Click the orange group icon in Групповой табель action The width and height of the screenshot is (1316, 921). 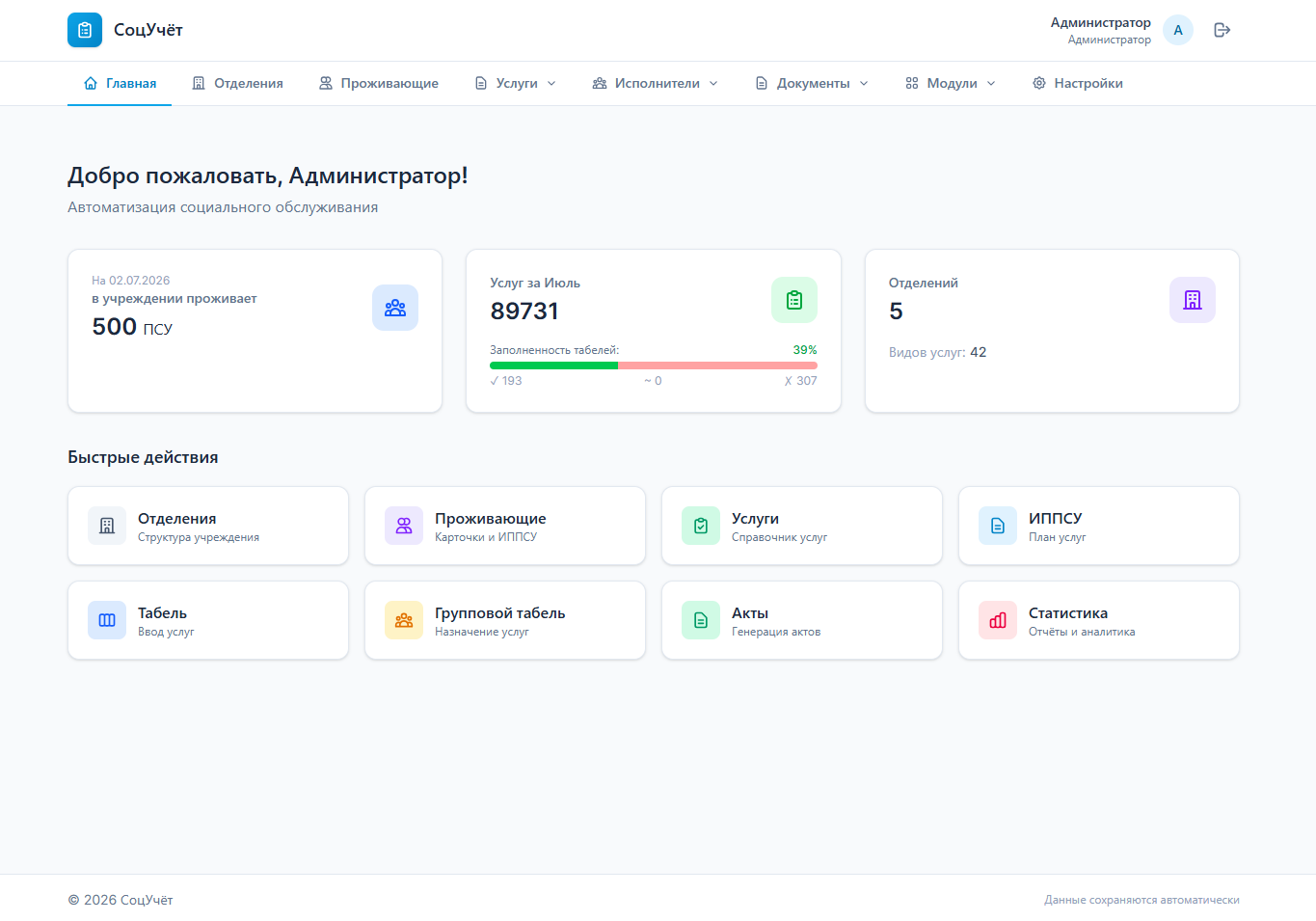404,620
